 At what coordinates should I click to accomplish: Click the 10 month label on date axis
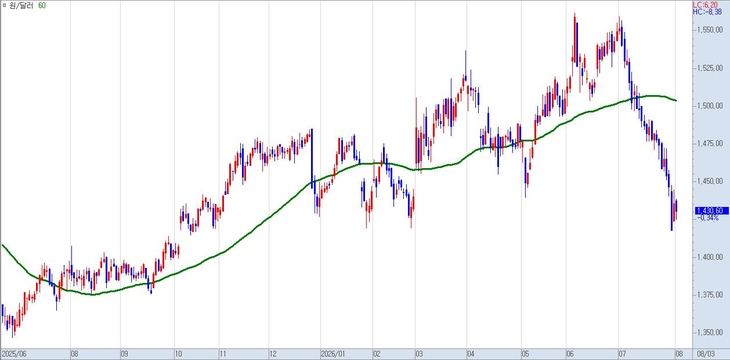[178, 353]
